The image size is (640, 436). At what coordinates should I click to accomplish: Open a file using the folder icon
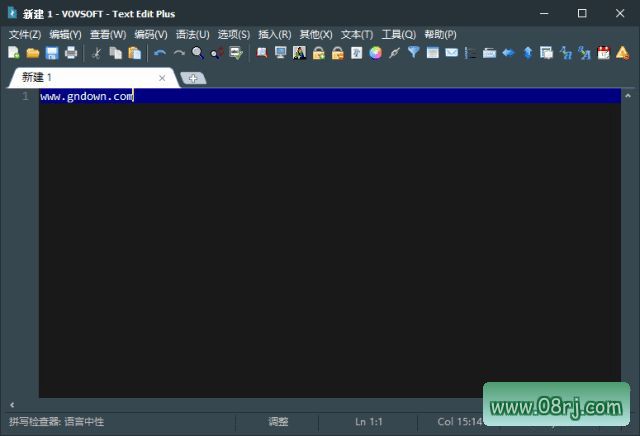click(x=33, y=53)
